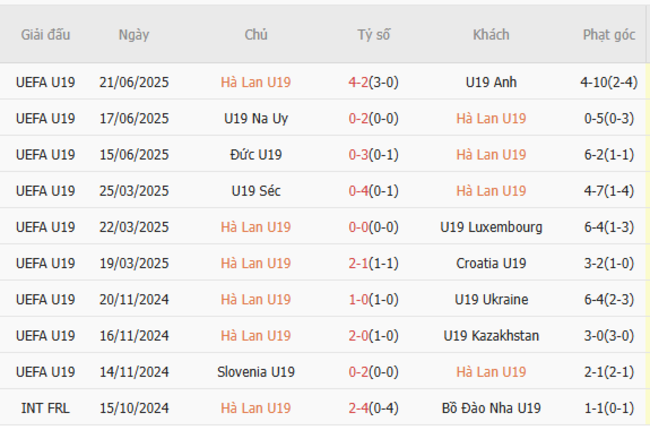
Task: Open Slovenia U19 team link
Action: pyautogui.click(x=256, y=372)
